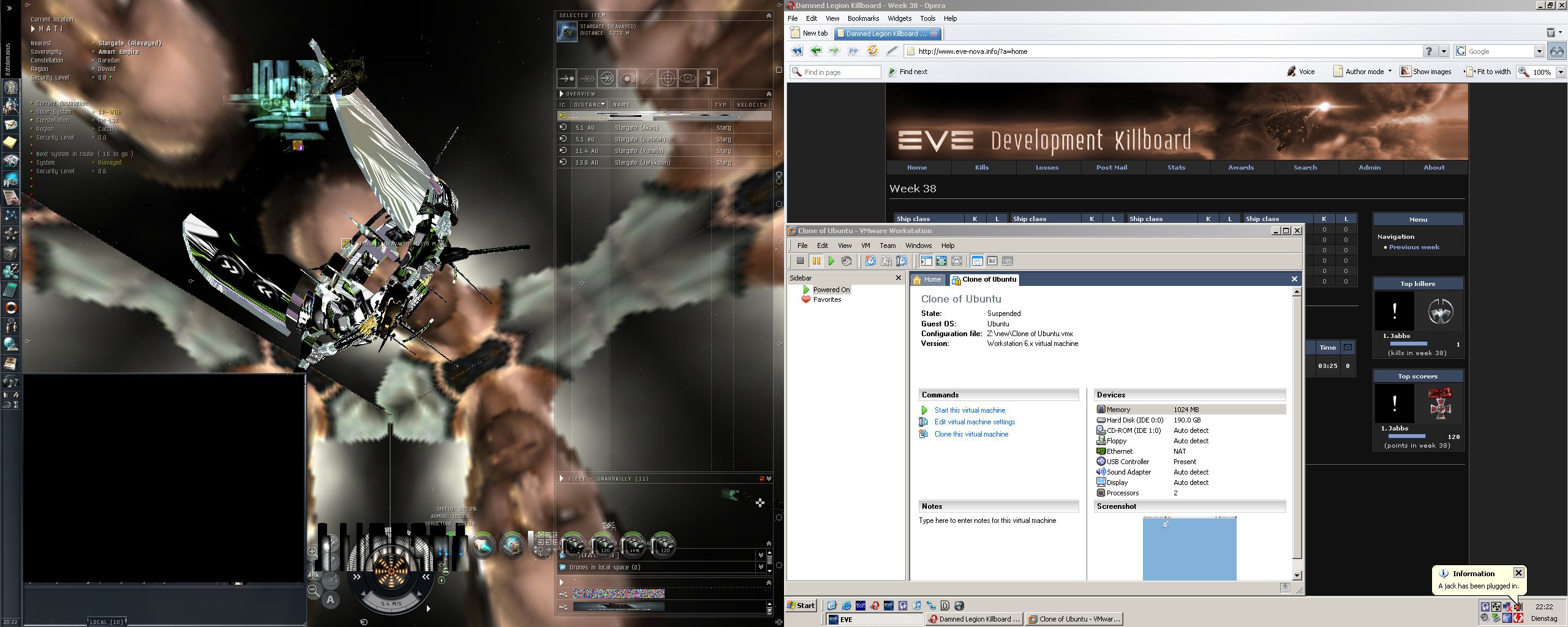This screenshot has width=1568, height=627.
Task: Click the Opera panel glasses icon
Action: click(1556, 51)
